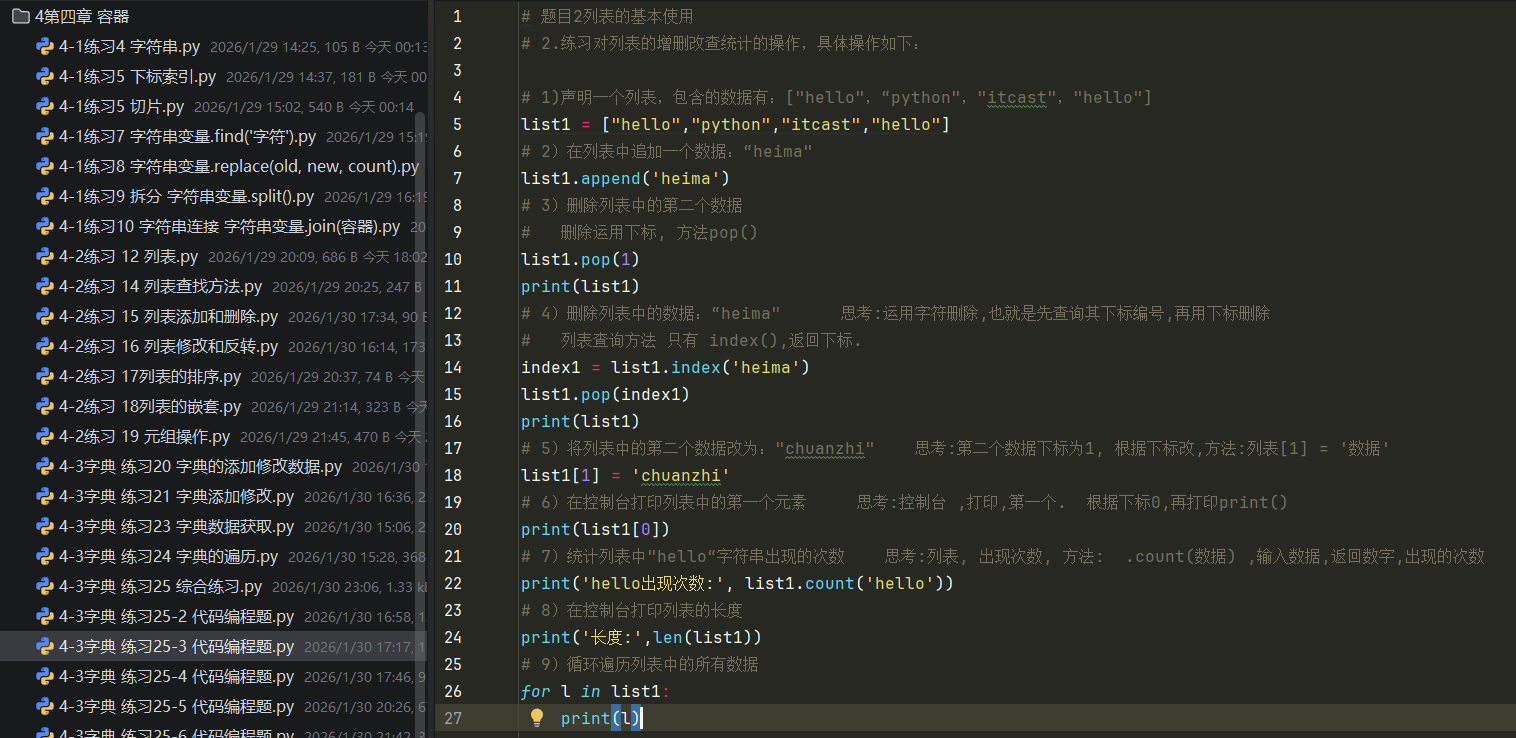The image size is (1516, 738).
Task: Click Python file icon of 4-1练习5 切片.py
Action: point(44,106)
